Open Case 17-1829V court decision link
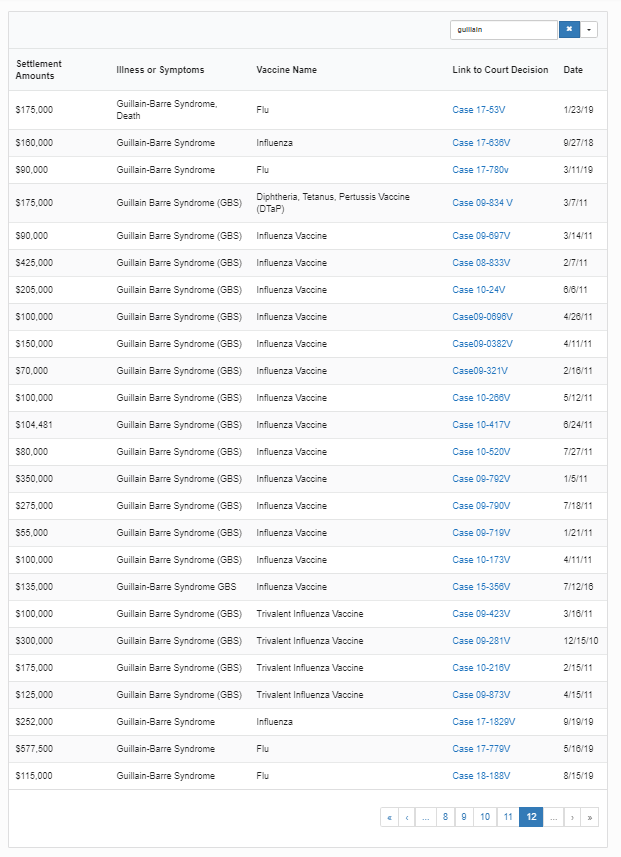This screenshot has width=621, height=857. point(484,721)
